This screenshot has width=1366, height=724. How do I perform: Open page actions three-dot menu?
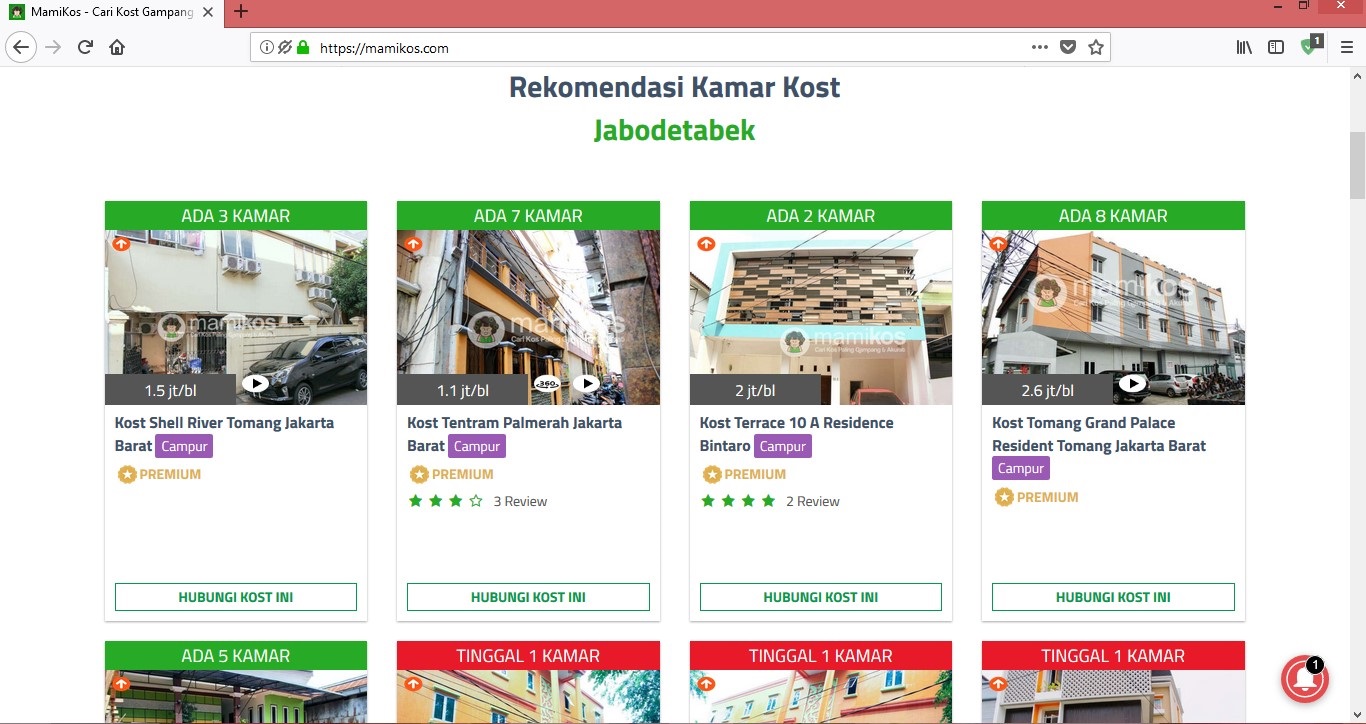click(x=1040, y=47)
